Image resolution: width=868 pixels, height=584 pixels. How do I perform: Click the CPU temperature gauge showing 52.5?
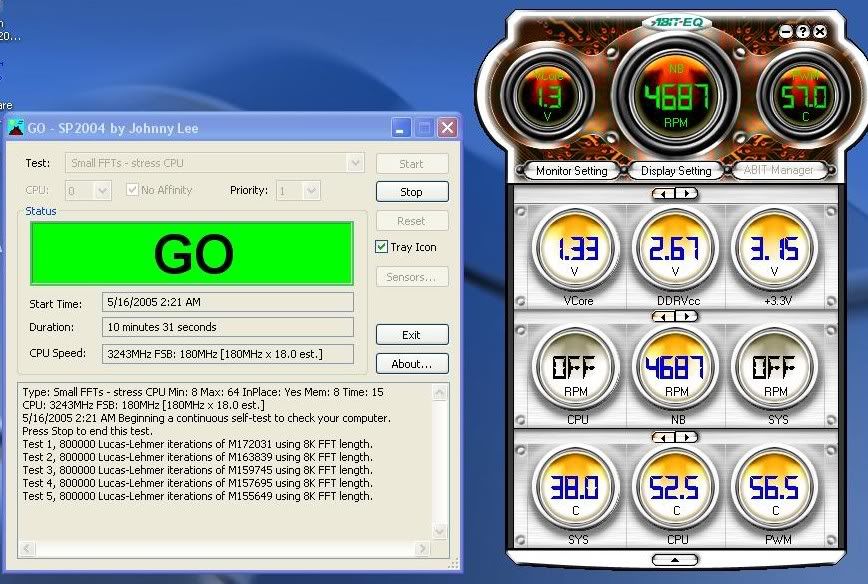675,489
